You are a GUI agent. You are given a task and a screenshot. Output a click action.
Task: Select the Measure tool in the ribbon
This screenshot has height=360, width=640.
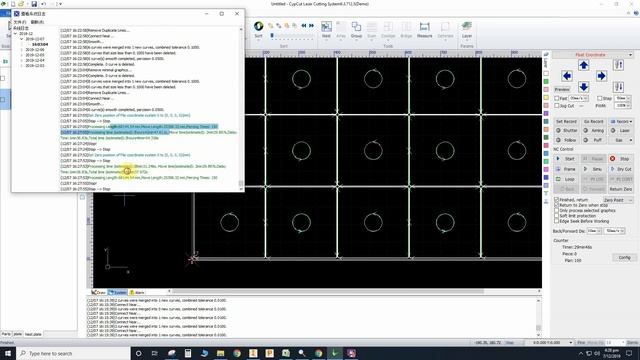[x=424, y=27]
